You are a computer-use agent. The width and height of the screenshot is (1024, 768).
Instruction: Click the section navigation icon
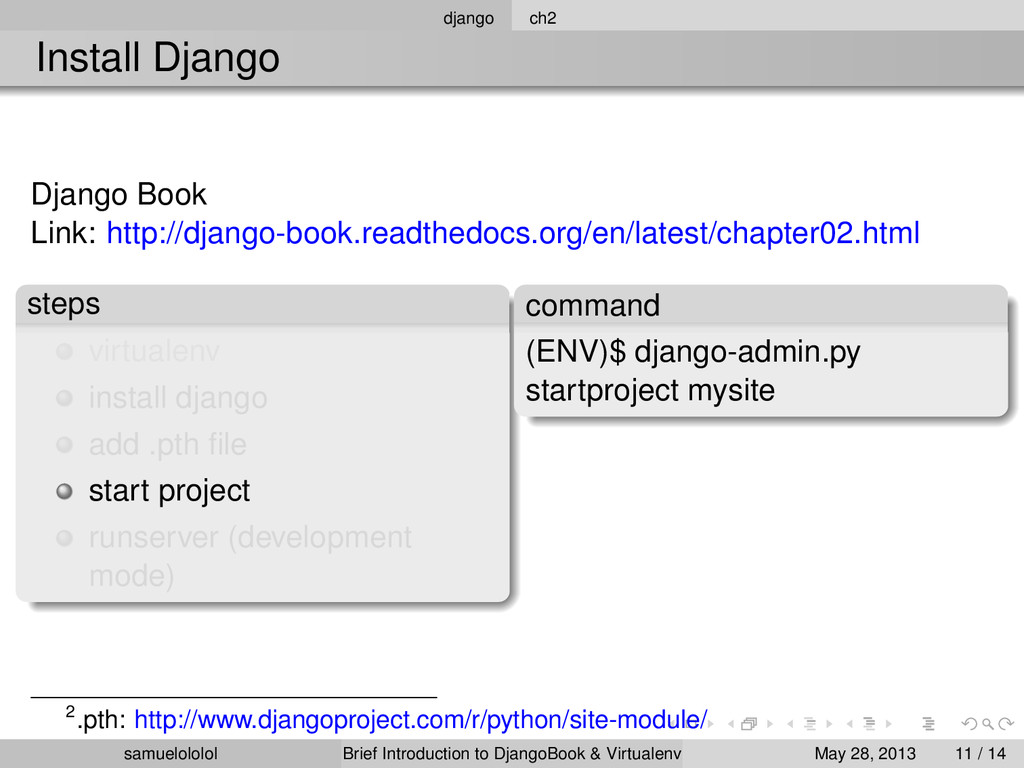(x=869, y=724)
